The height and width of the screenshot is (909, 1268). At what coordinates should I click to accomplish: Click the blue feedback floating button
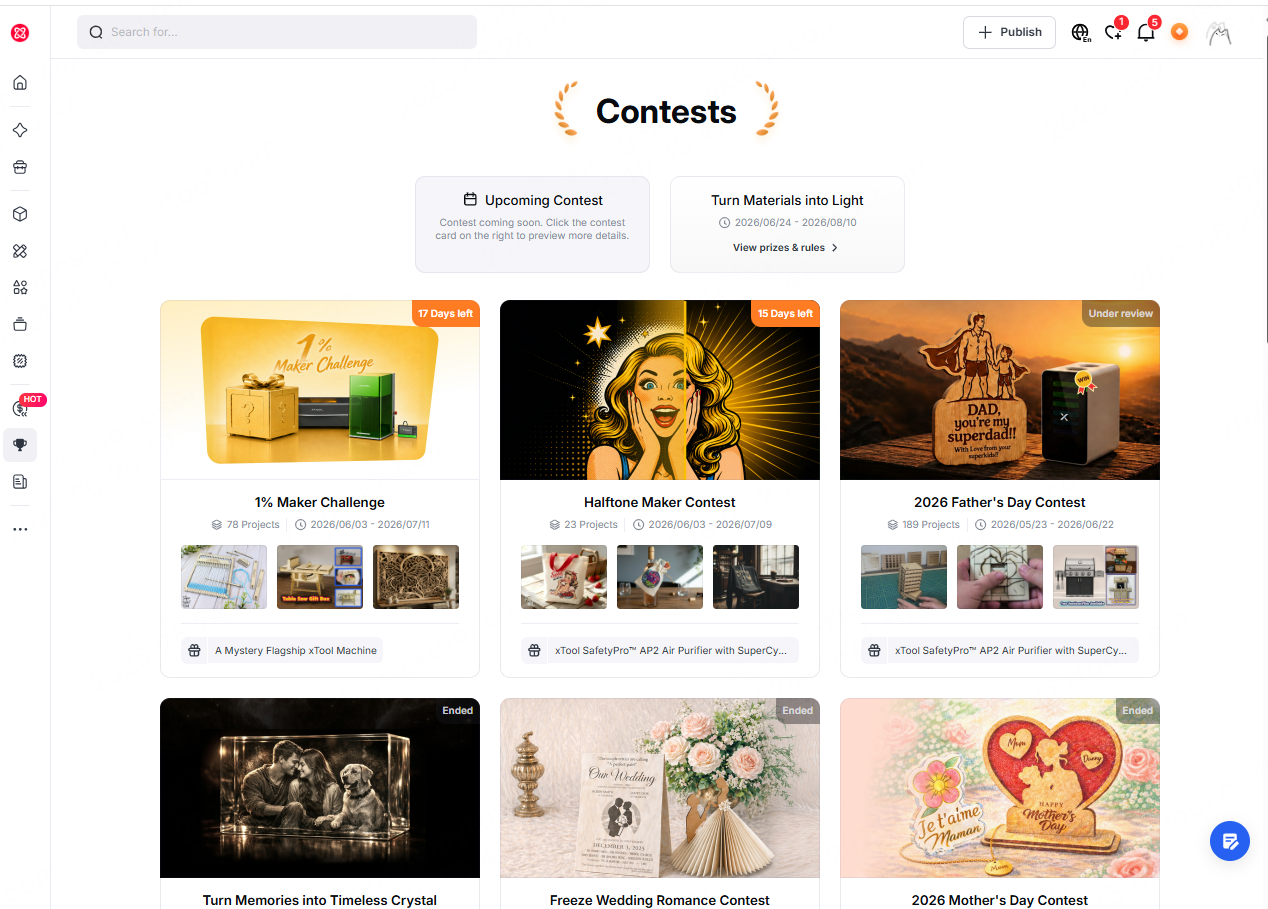[1230, 841]
